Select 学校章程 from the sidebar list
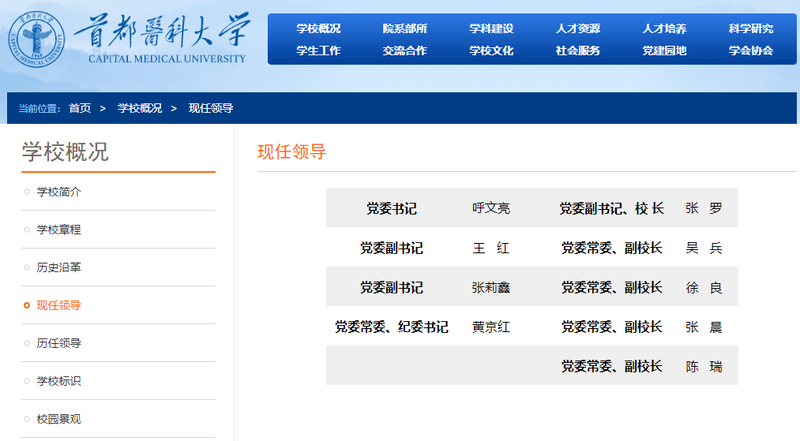Image resolution: width=800 pixels, height=441 pixels. (x=59, y=230)
